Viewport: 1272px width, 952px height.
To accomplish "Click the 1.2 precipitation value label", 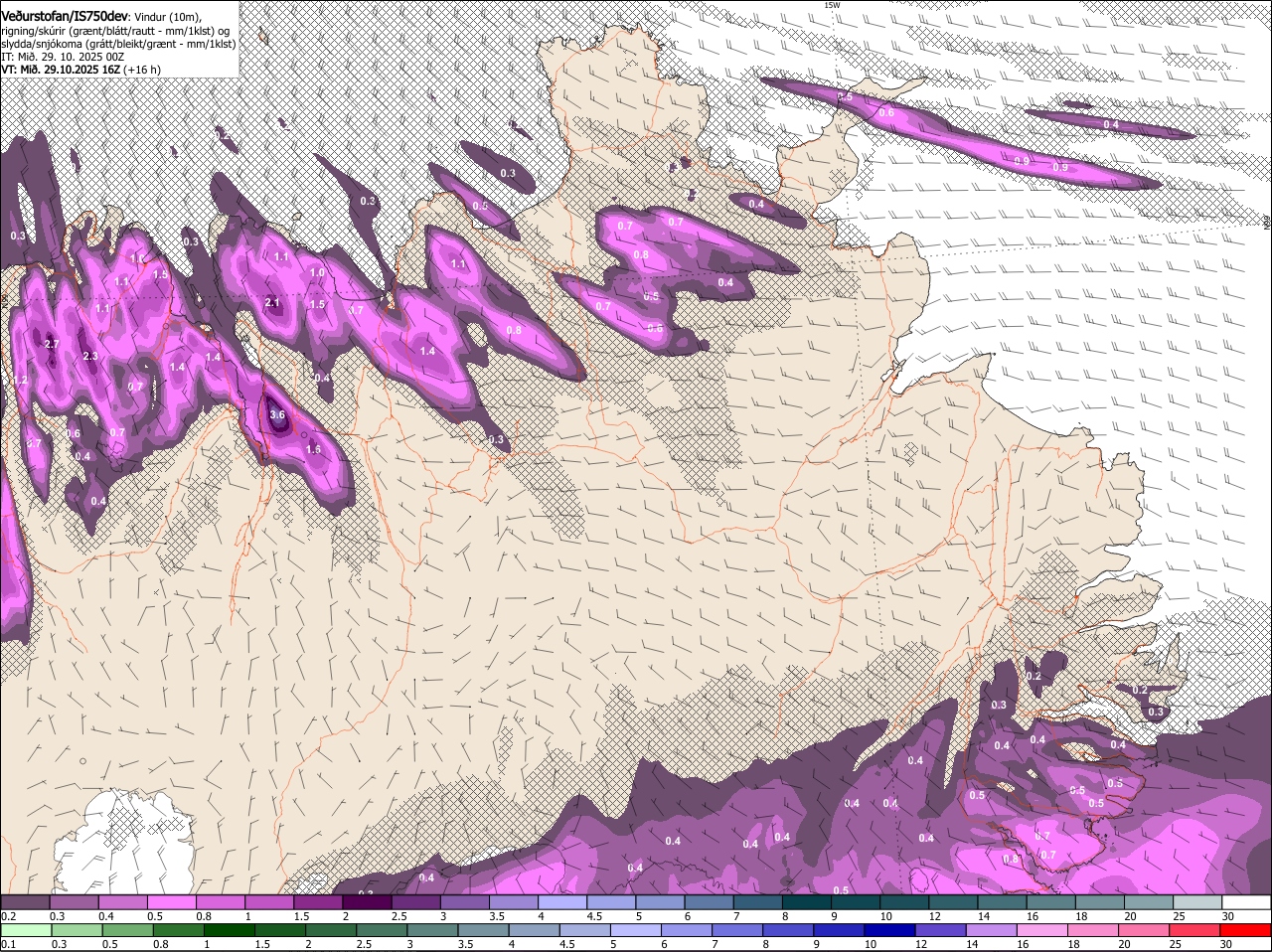I will (21, 380).
